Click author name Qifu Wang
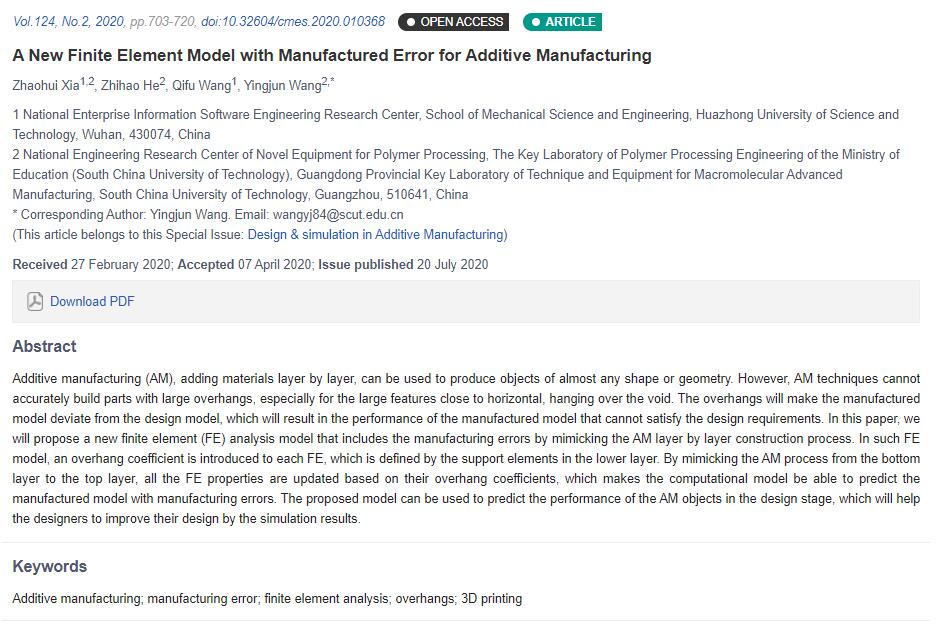This screenshot has width=940, height=625. (201, 85)
